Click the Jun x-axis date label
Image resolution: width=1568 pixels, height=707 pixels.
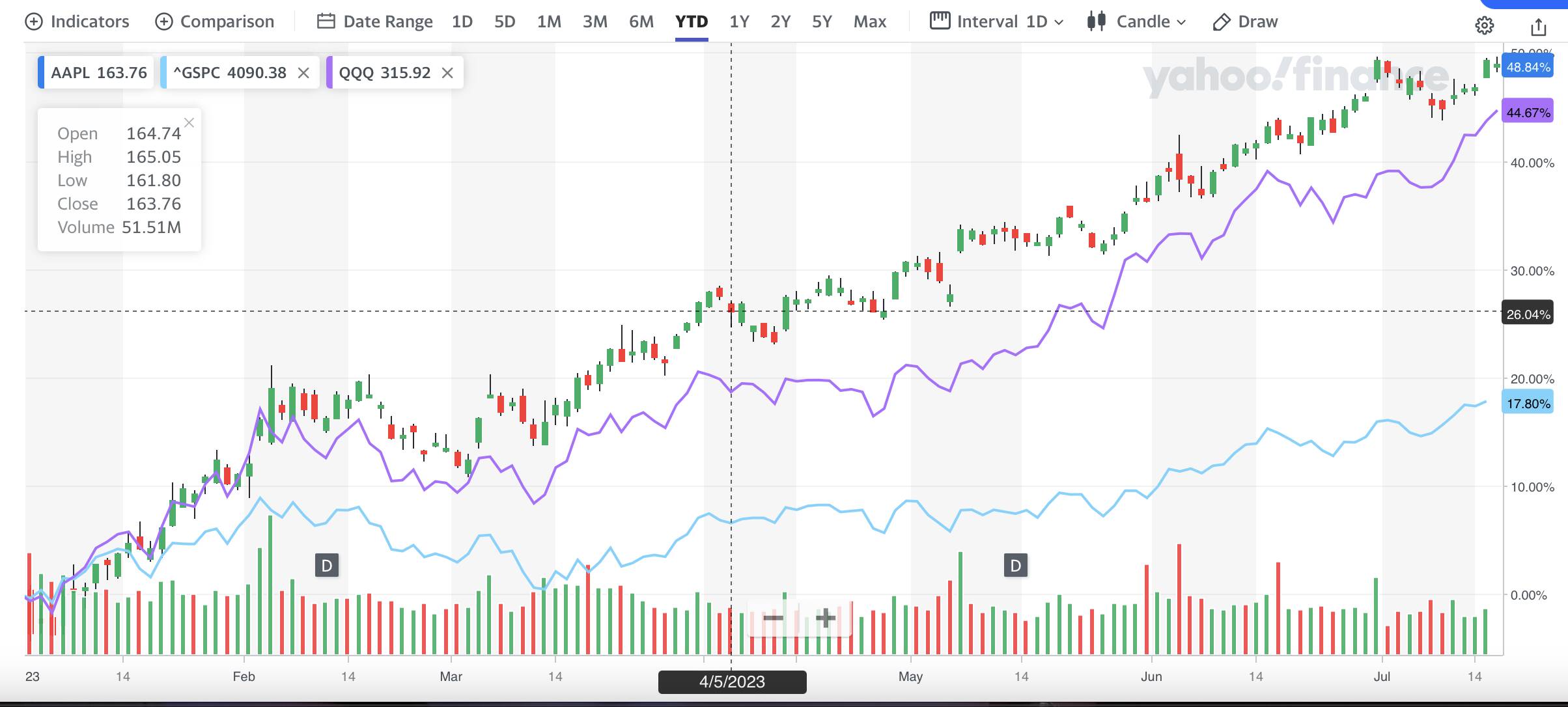point(1151,676)
